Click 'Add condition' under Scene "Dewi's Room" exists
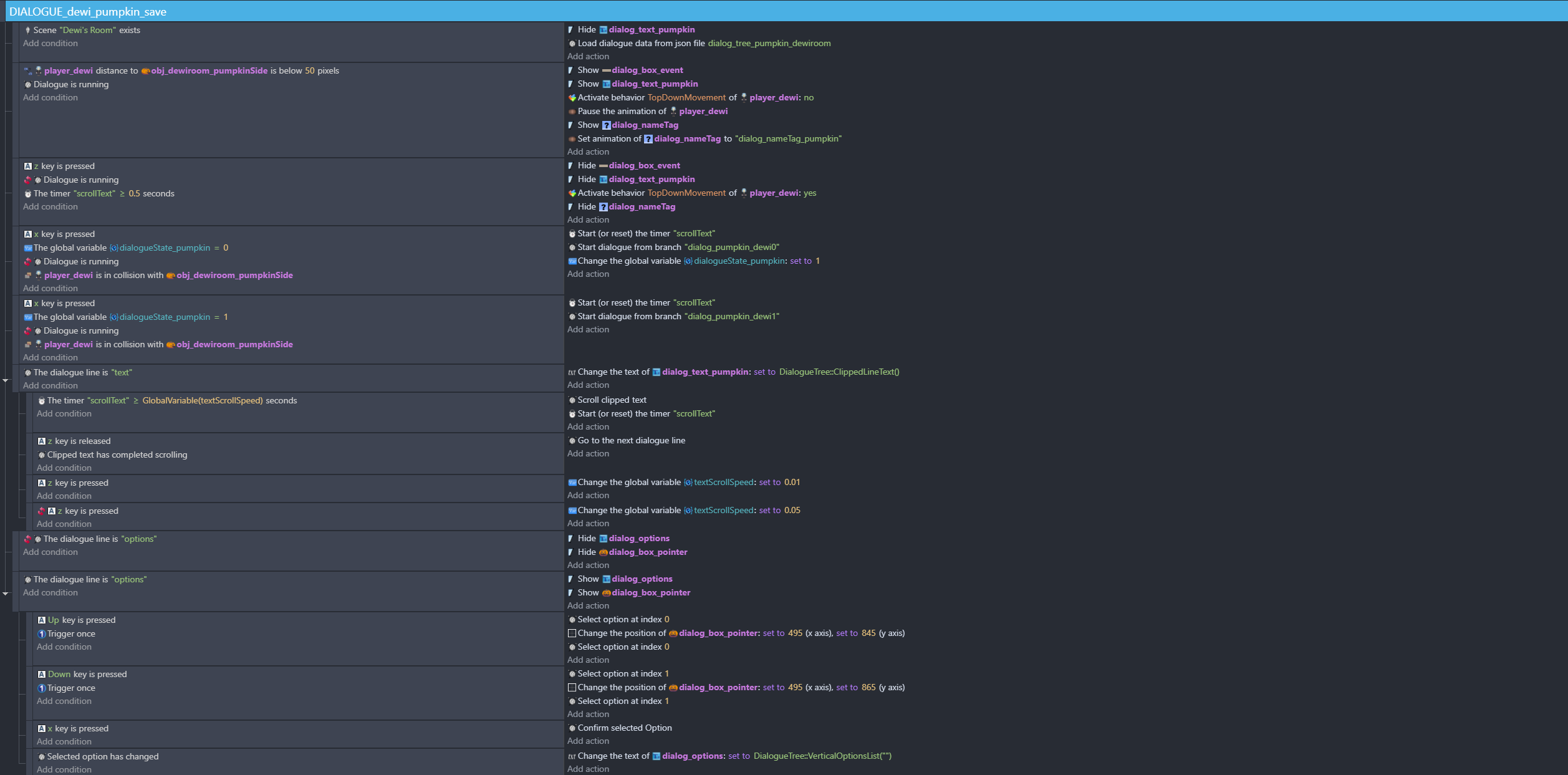 click(51, 44)
